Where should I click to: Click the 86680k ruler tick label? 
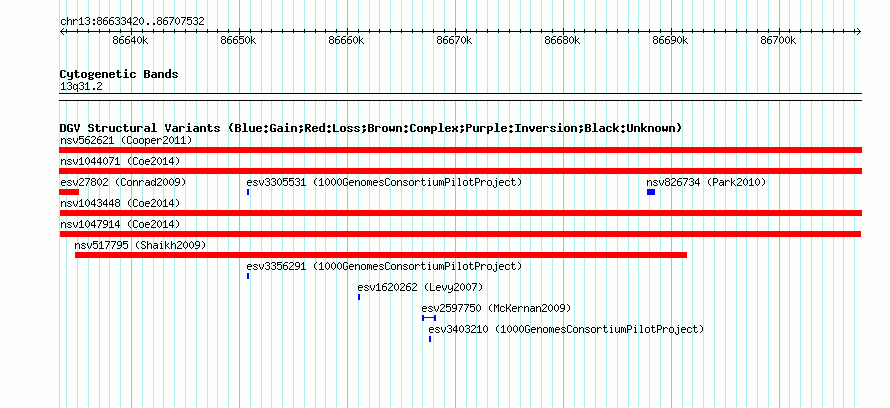(562, 41)
